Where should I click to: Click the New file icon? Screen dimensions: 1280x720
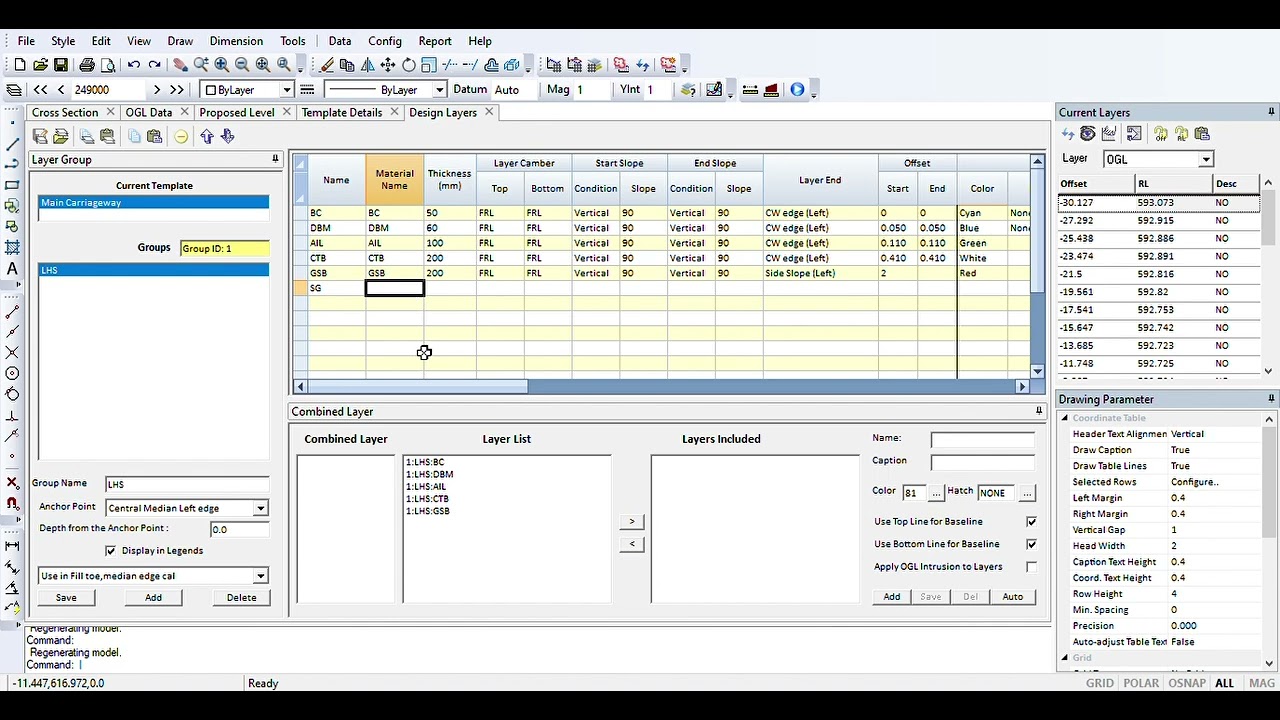coord(20,65)
